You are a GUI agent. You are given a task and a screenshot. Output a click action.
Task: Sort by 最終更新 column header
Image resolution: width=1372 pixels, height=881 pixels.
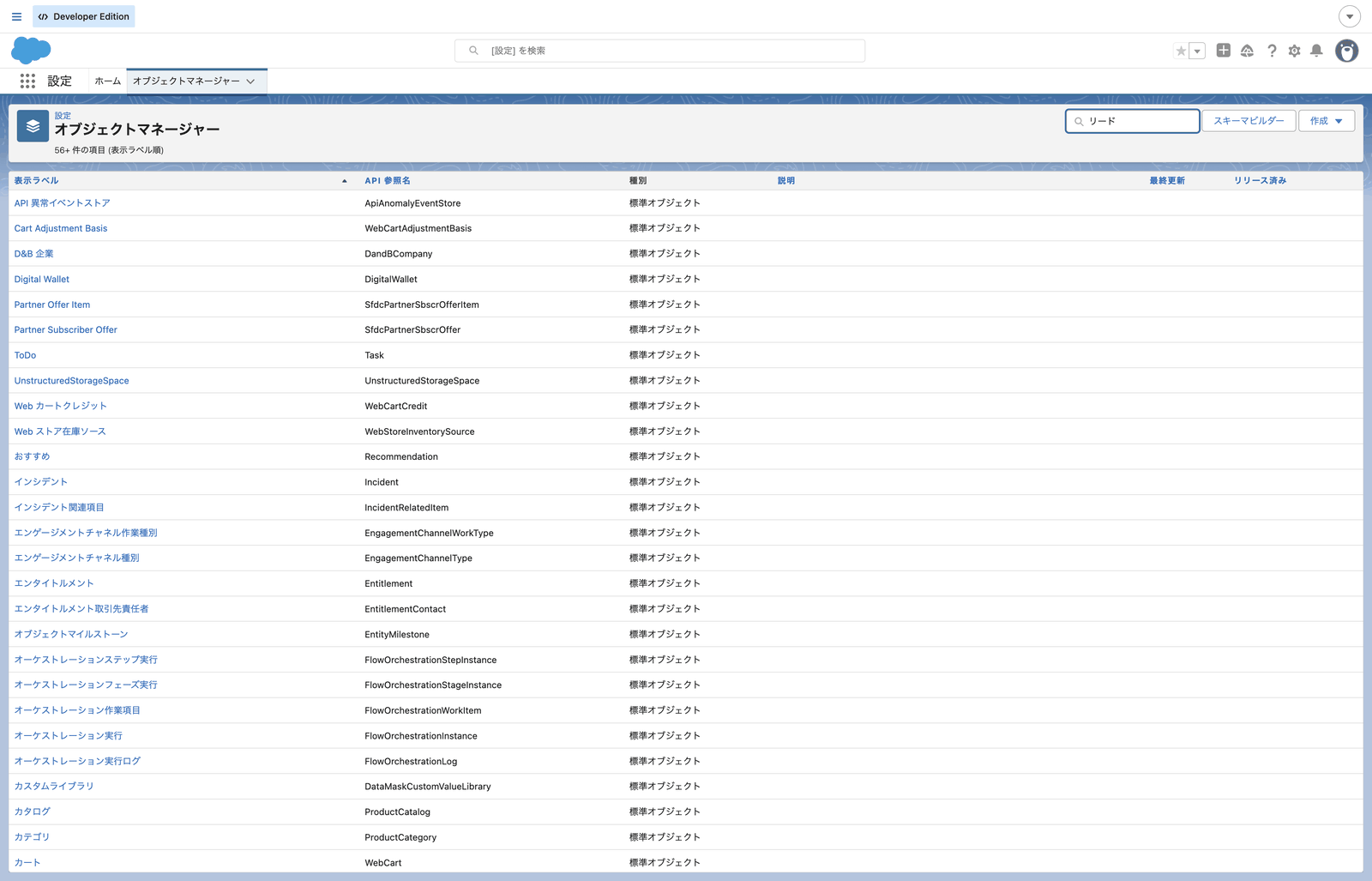[1167, 180]
